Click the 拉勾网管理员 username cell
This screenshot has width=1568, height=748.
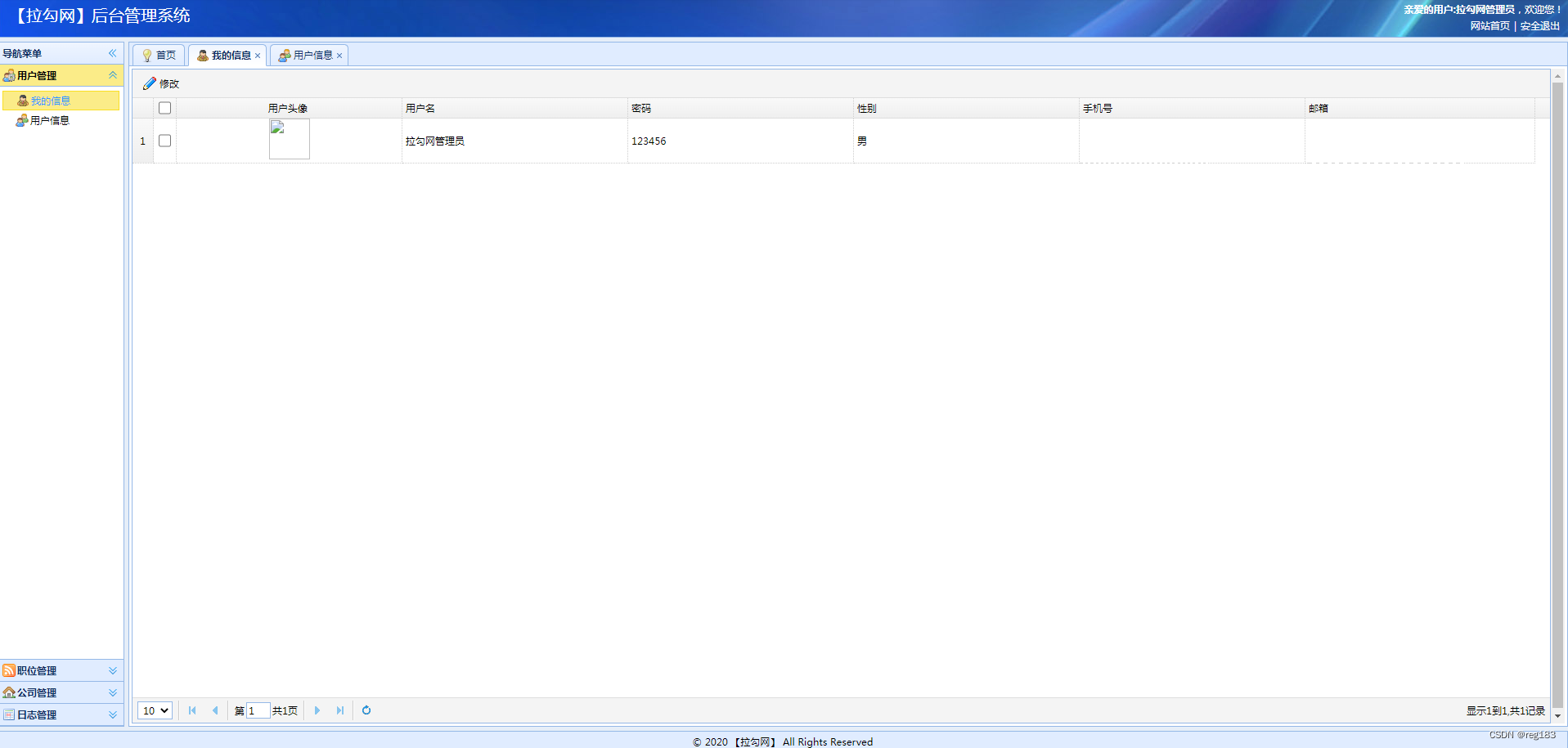(514, 141)
